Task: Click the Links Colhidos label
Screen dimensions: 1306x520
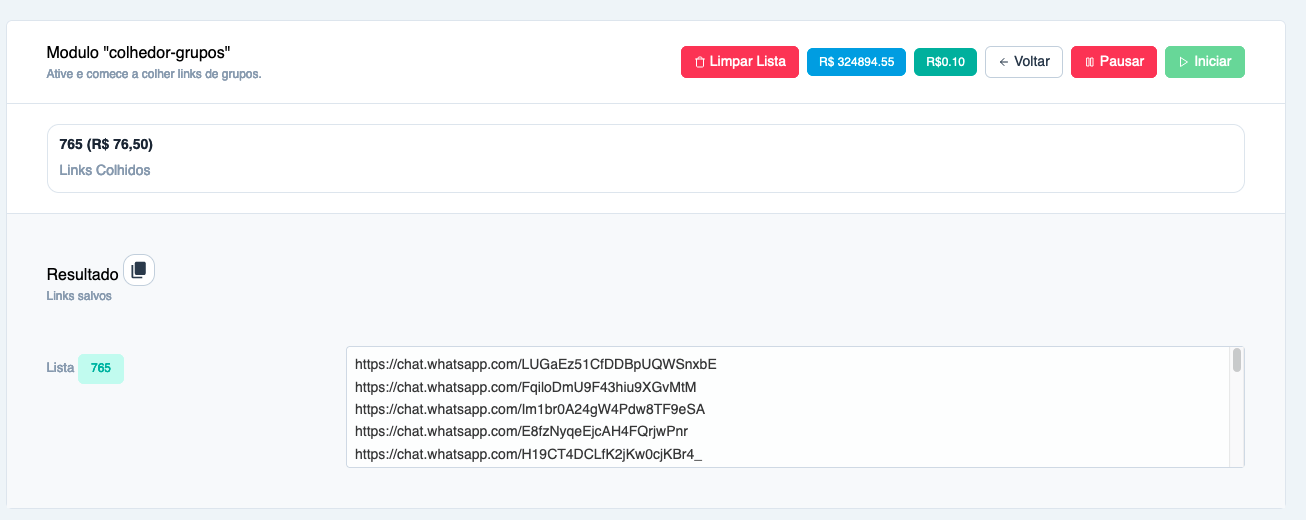Action: tap(105, 170)
